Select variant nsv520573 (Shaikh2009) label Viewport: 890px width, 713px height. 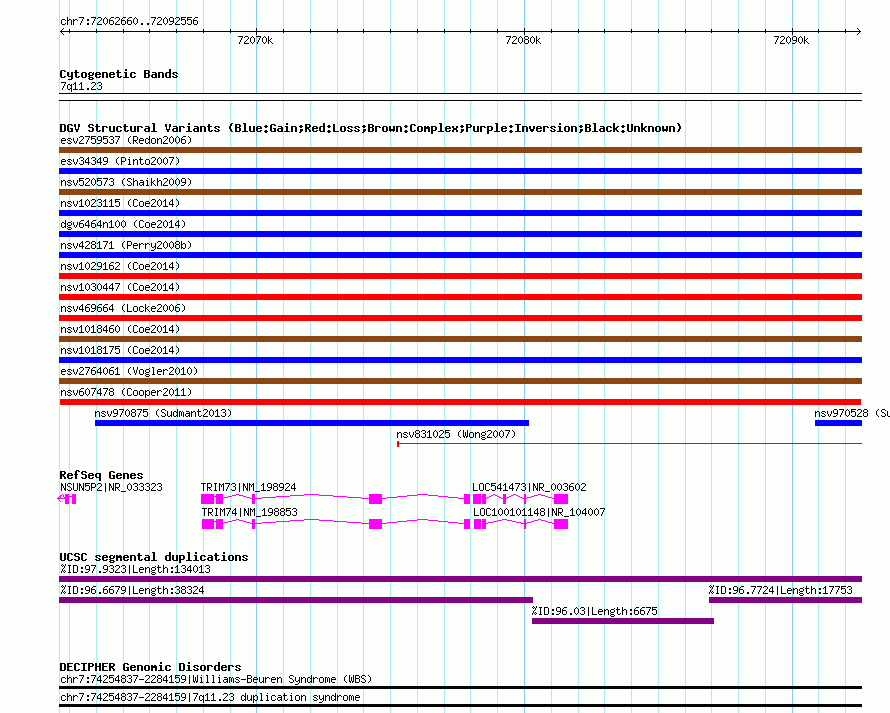[126, 182]
